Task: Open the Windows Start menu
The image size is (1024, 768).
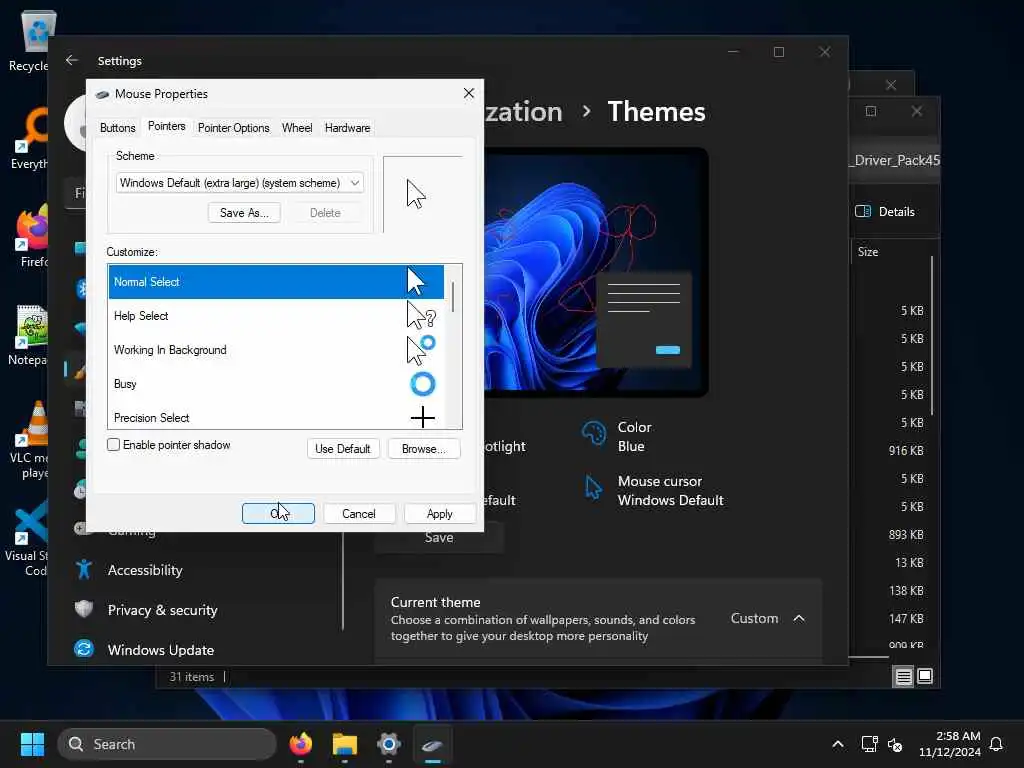Action: (32, 744)
